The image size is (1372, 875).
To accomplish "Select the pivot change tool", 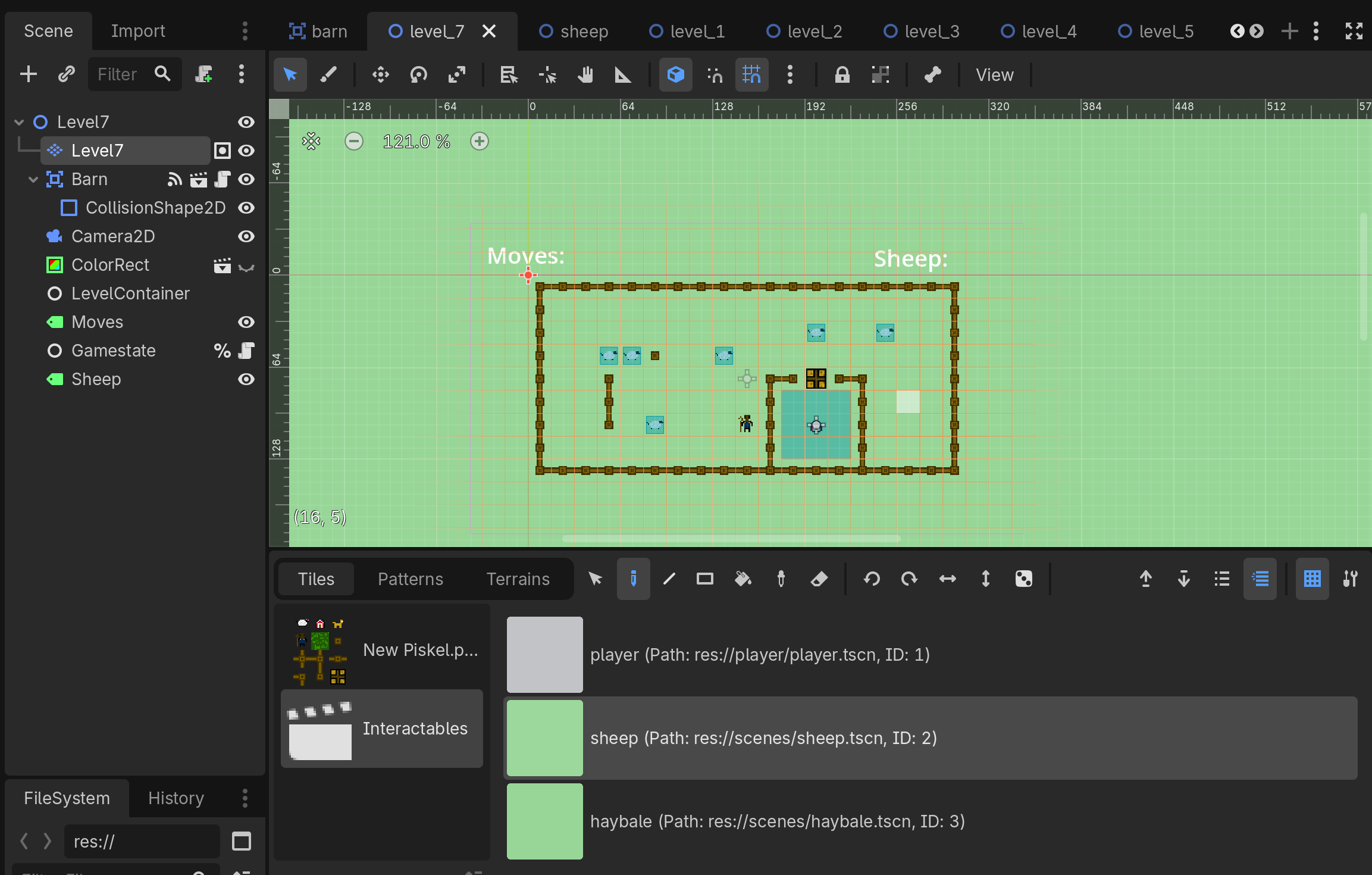I will (547, 75).
